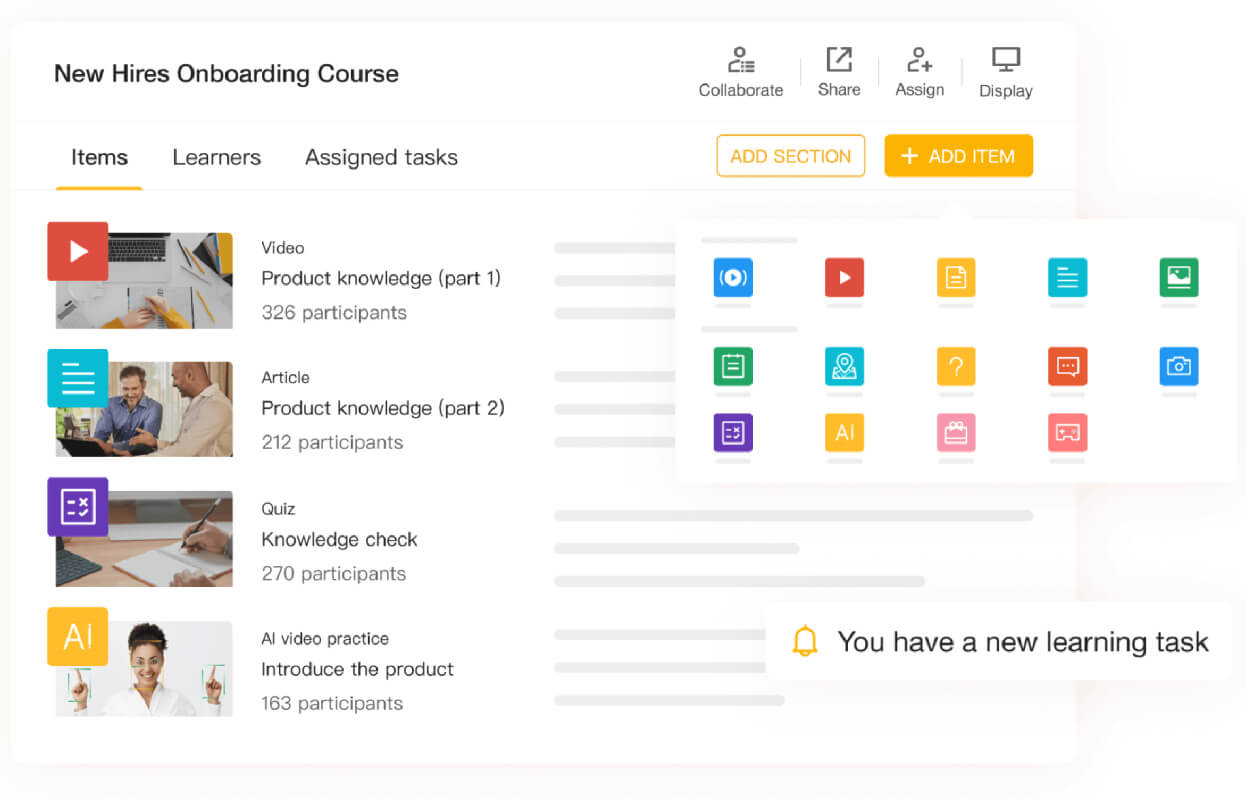Click the ADD ITEM button

[x=958, y=156]
